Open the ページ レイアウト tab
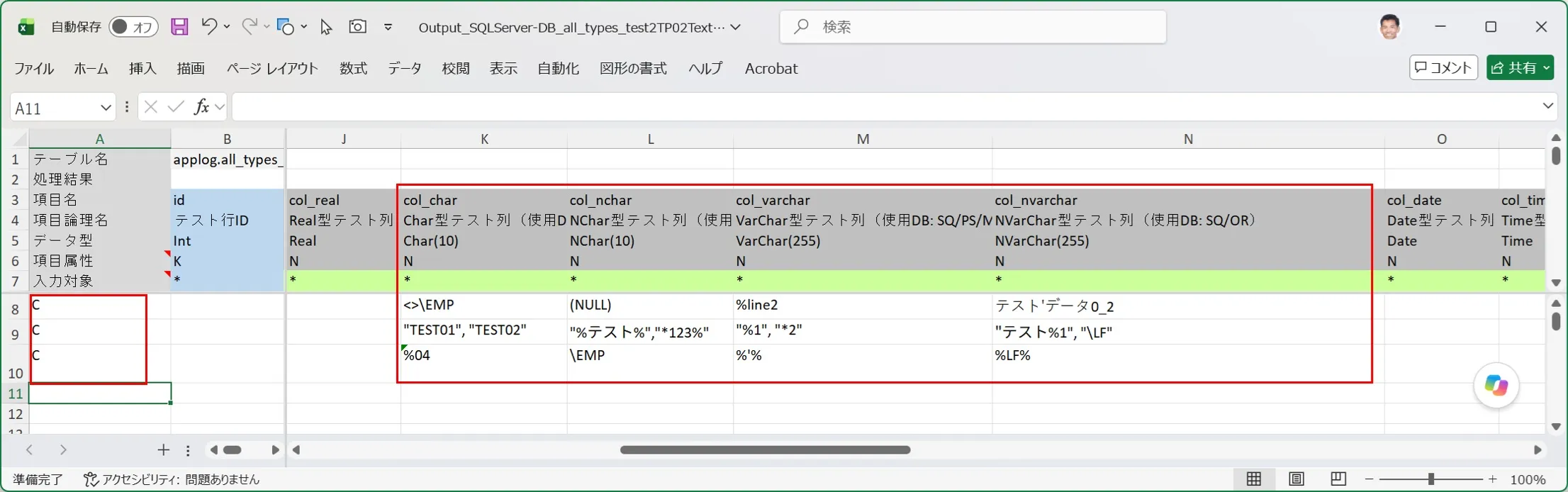1568x492 pixels. (272, 69)
